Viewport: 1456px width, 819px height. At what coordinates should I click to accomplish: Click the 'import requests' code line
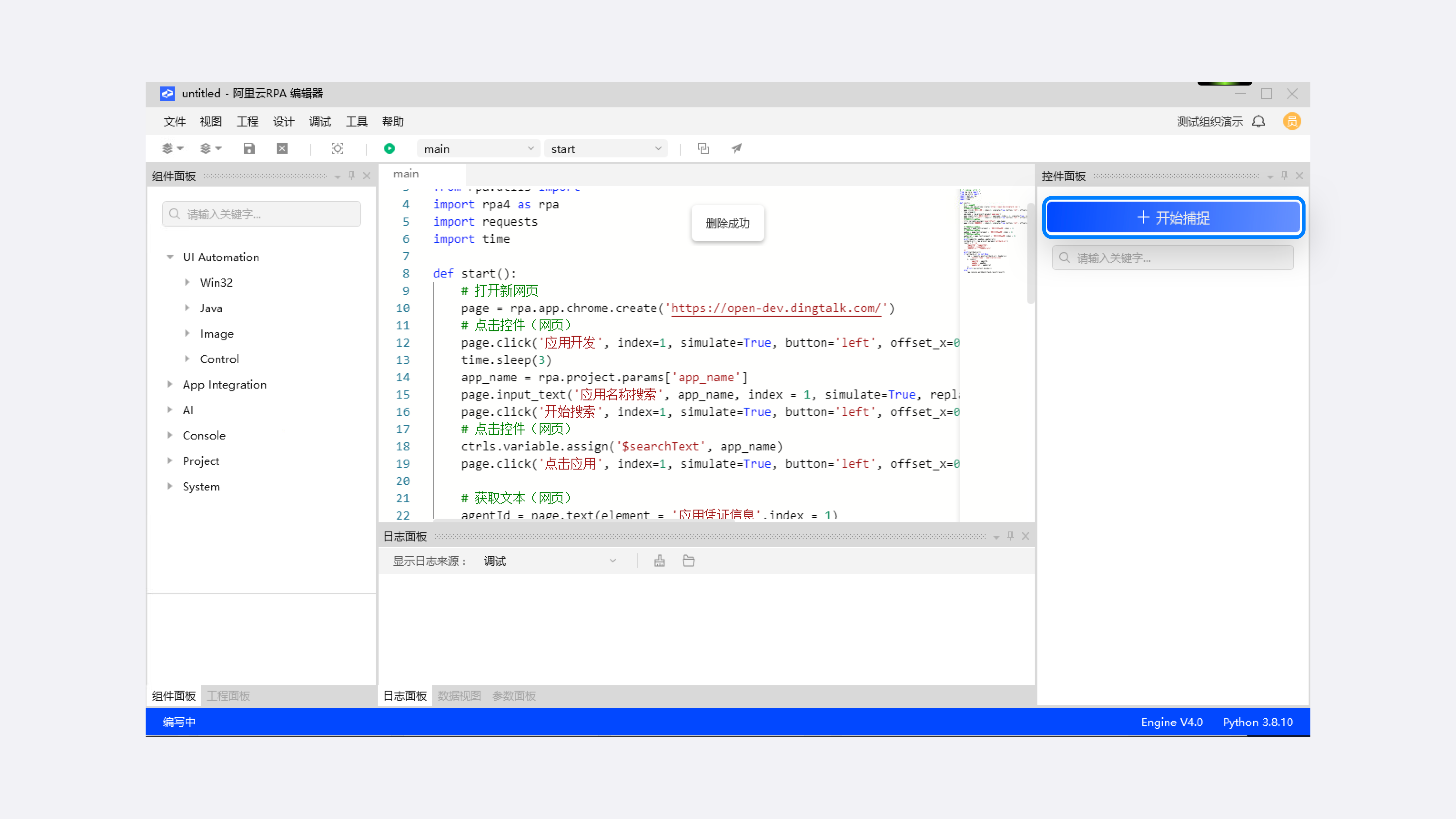486,221
